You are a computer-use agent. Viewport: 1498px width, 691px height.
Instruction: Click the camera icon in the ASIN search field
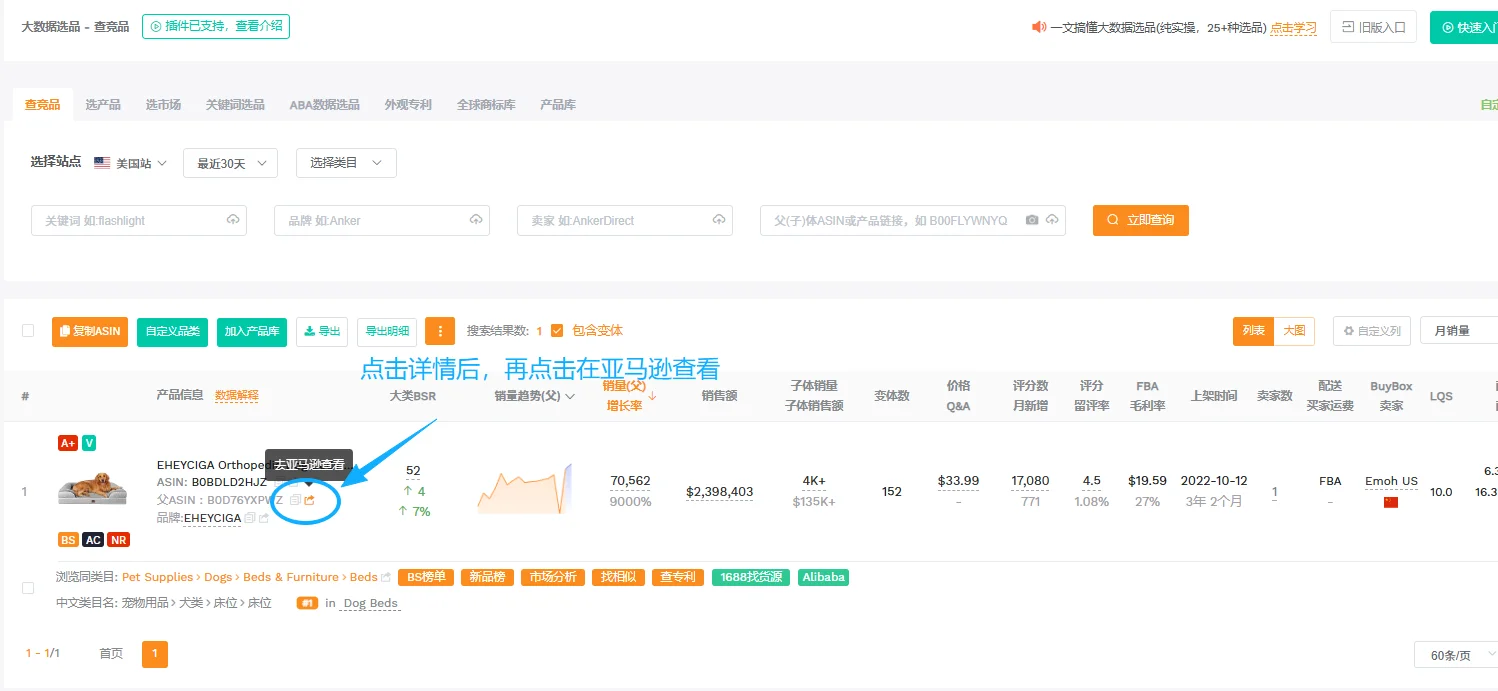pos(1033,220)
